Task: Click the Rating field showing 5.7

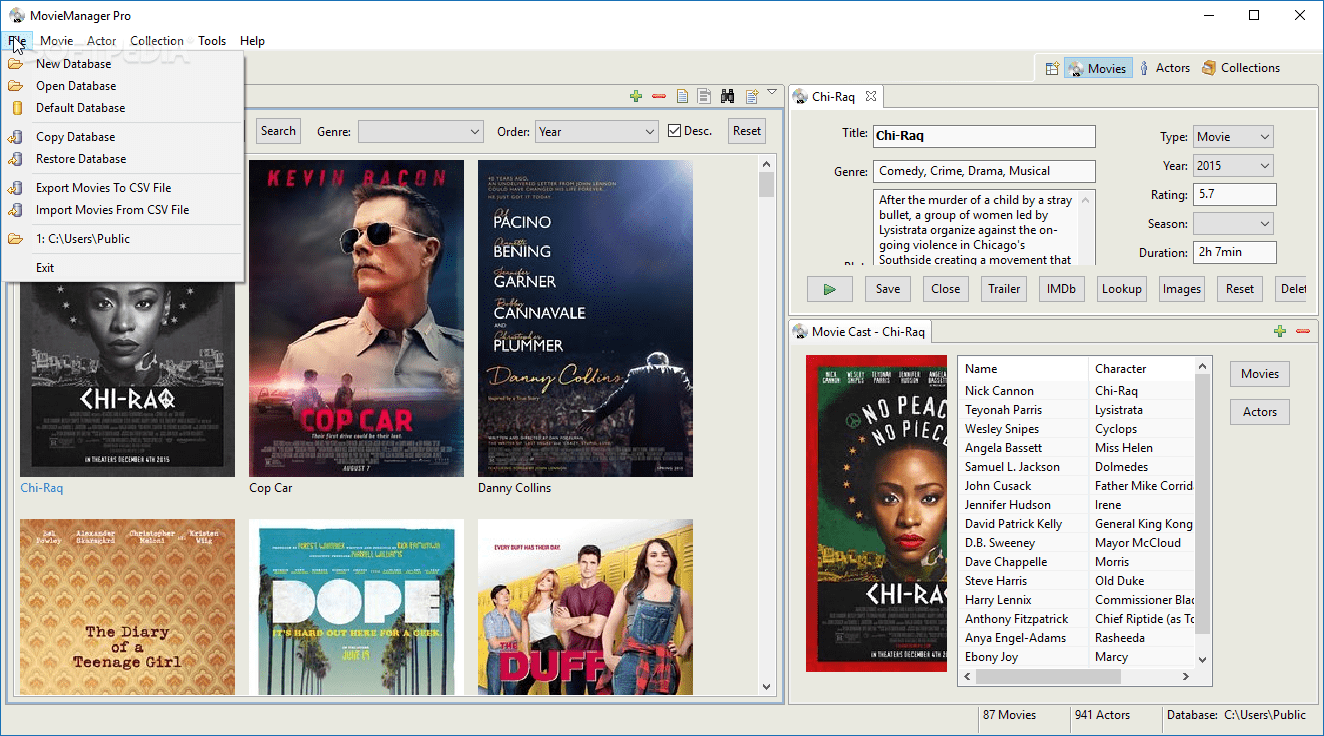Action: [x=1235, y=195]
